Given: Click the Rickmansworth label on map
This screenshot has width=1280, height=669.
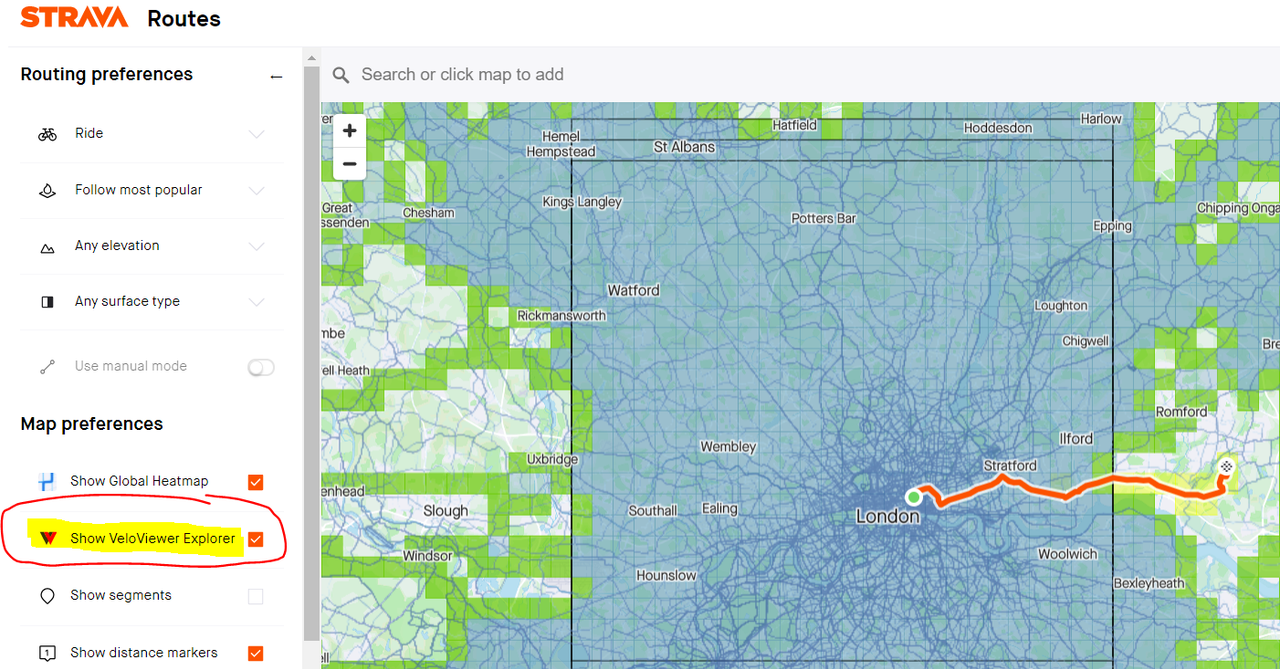Looking at the screenshot, I should coord(562,315).
